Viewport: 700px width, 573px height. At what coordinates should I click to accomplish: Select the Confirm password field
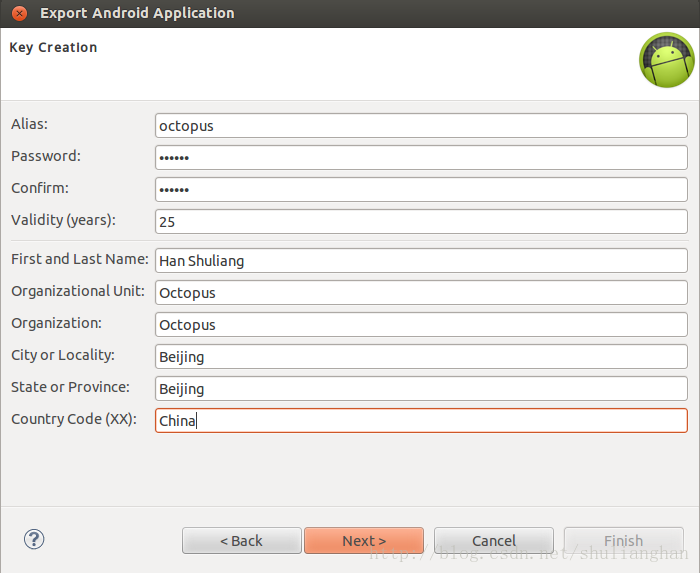[421, 190]
